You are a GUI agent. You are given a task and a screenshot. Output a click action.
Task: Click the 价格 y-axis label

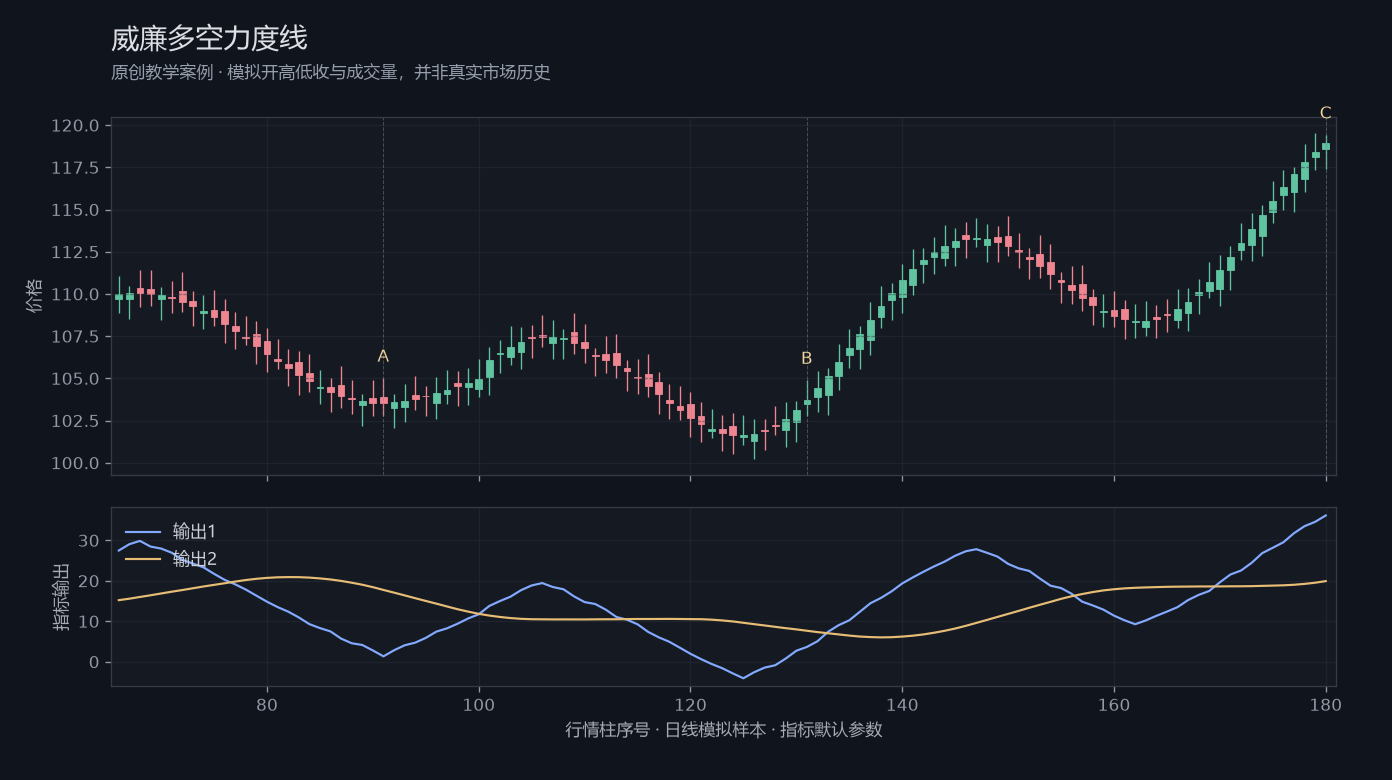(x=35, y=296)
